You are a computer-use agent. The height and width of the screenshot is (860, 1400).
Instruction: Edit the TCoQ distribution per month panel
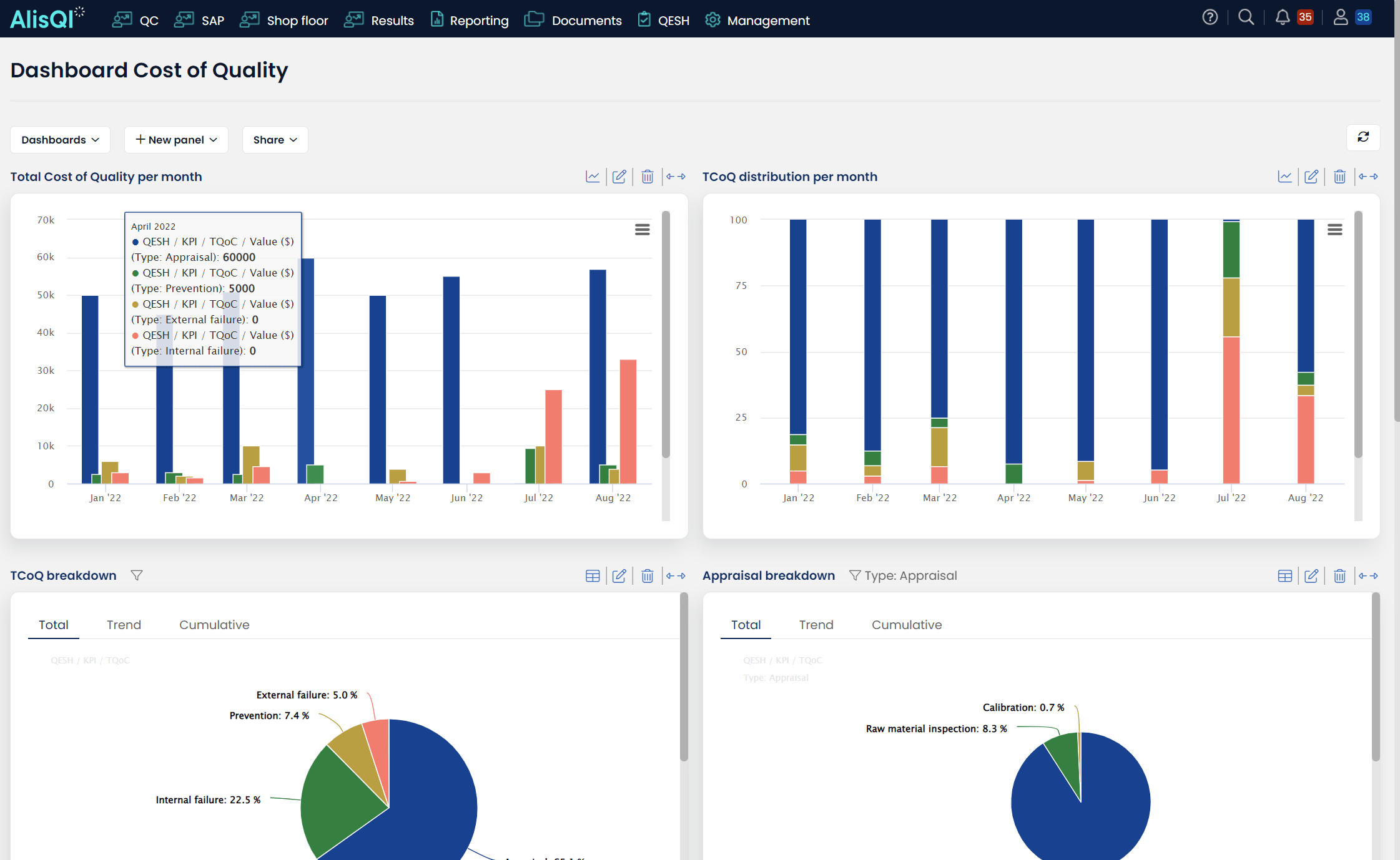(1311, 177)
